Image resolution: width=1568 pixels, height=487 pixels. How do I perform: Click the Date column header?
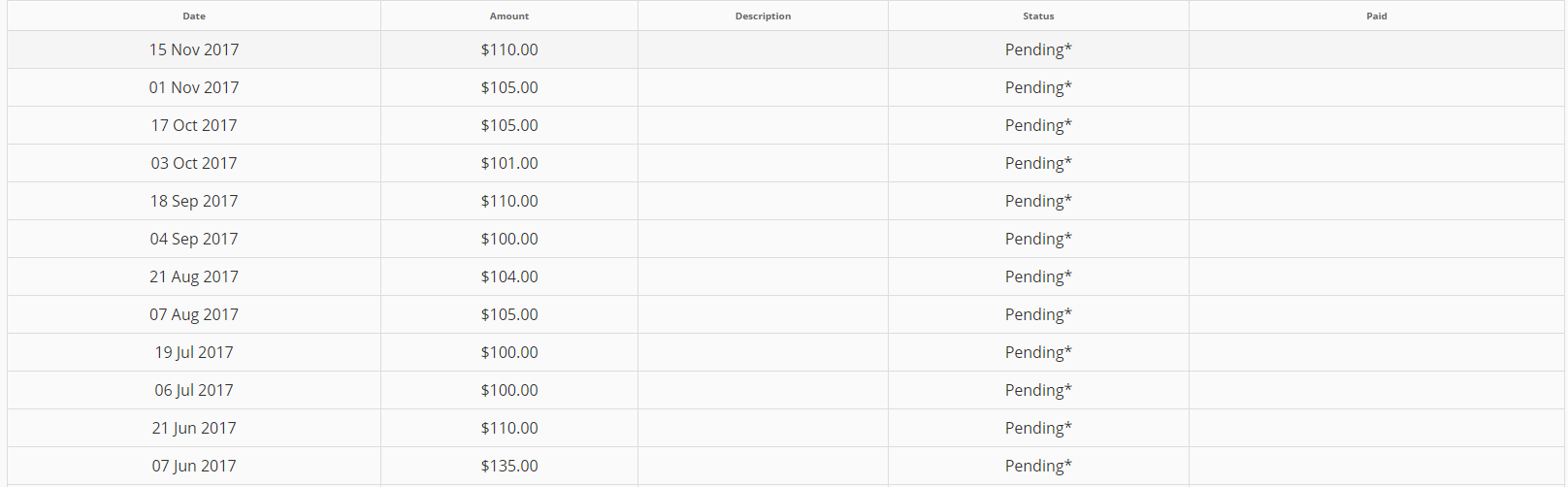click(x=194, y=16)
